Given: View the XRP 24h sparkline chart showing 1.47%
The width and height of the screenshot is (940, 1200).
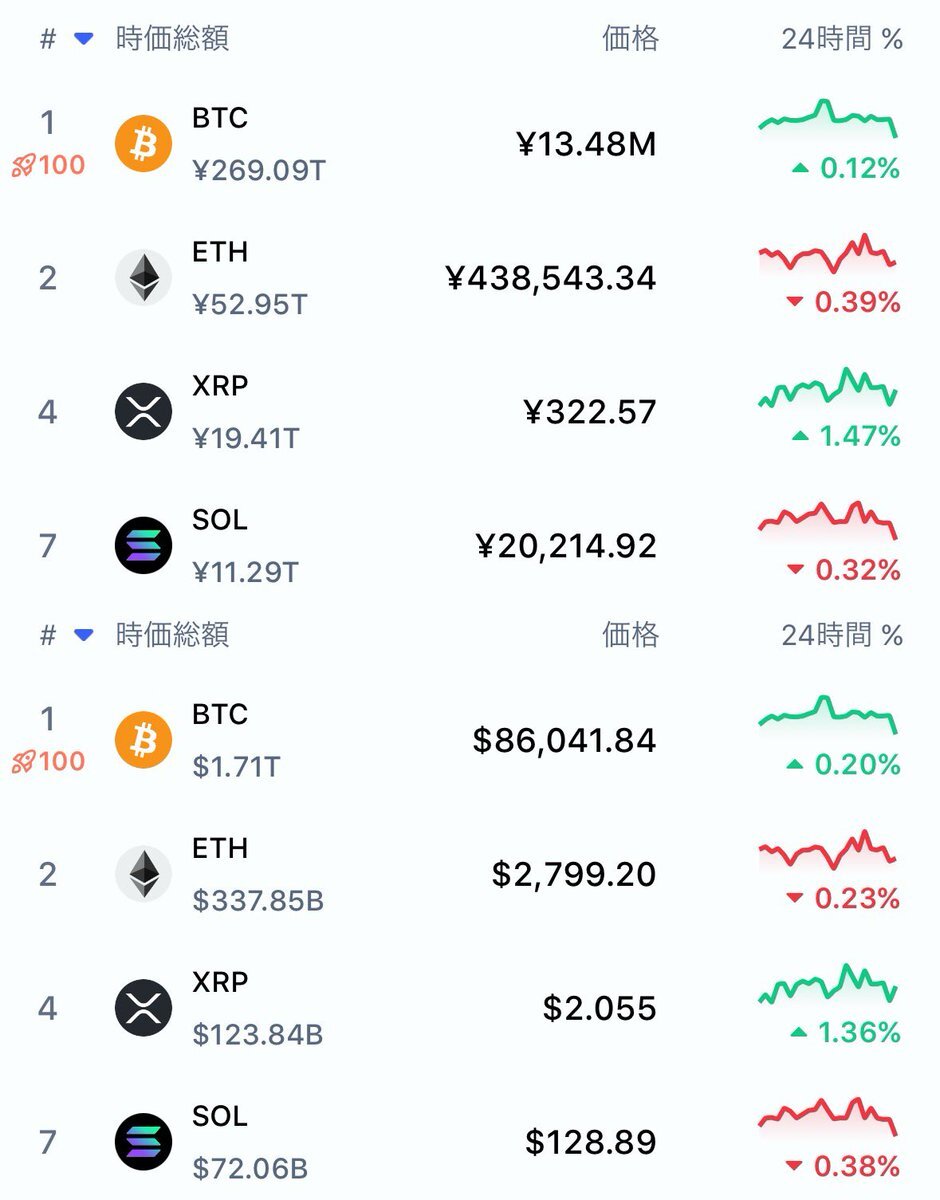Looking at the screenshot, I should [x=828, y=388].
